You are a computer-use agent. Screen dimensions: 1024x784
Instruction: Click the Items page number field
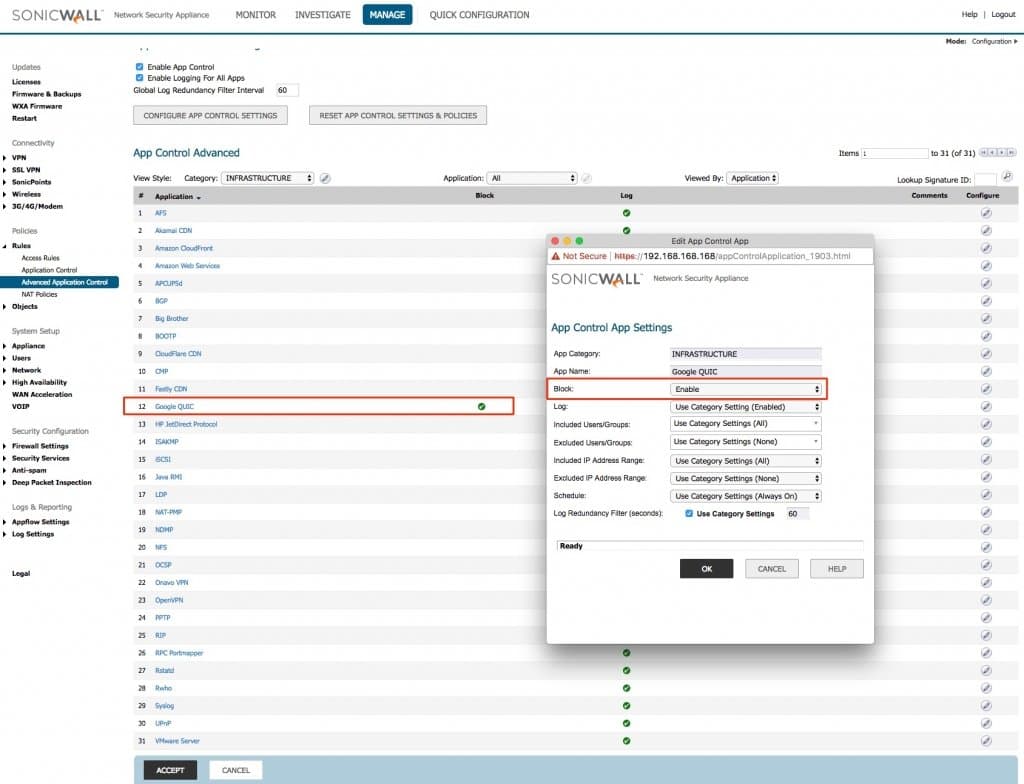click(x=895, y=153)
